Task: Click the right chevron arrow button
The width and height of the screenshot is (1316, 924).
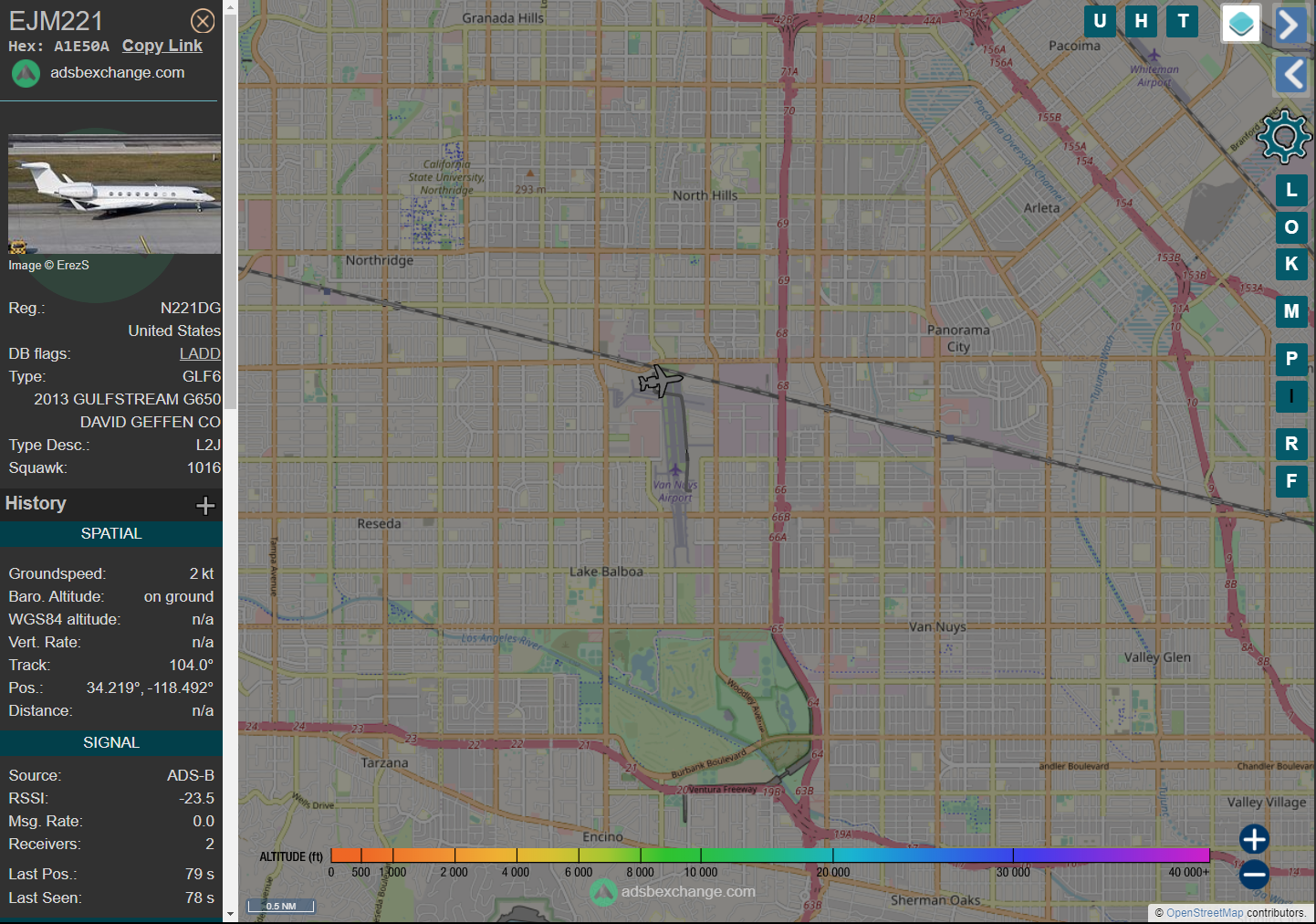Action: (1290, 25)
